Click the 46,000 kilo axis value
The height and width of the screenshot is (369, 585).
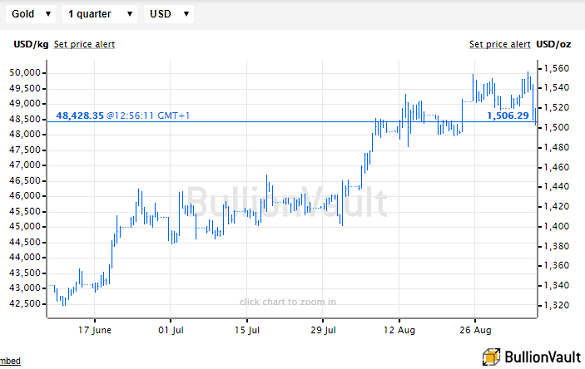pos(25,196)
